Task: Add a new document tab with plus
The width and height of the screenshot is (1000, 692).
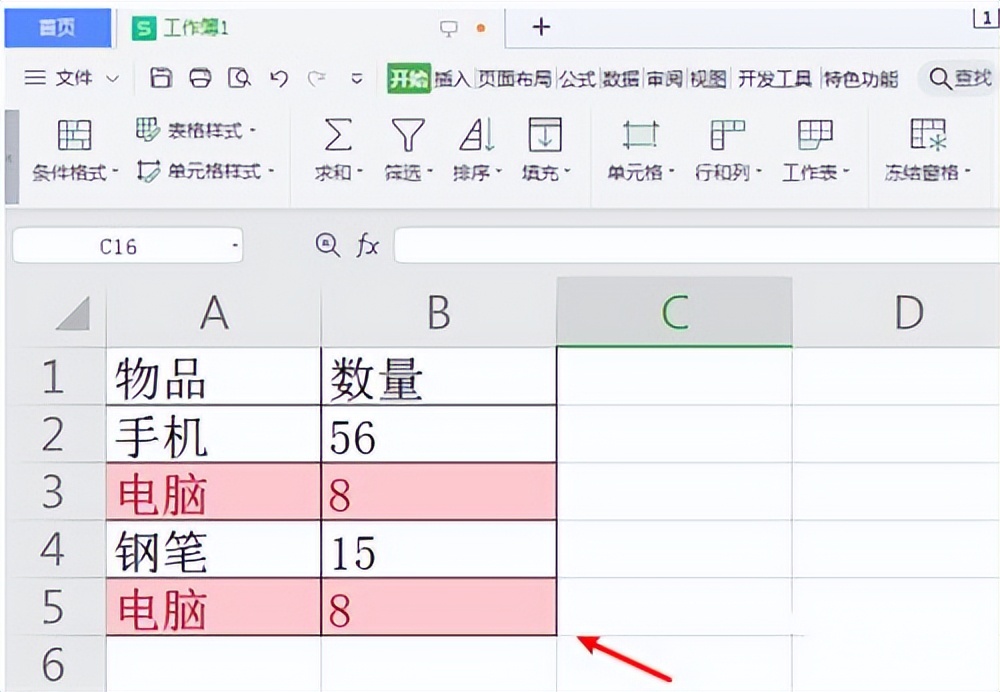Action: click(x=541, y=27)
